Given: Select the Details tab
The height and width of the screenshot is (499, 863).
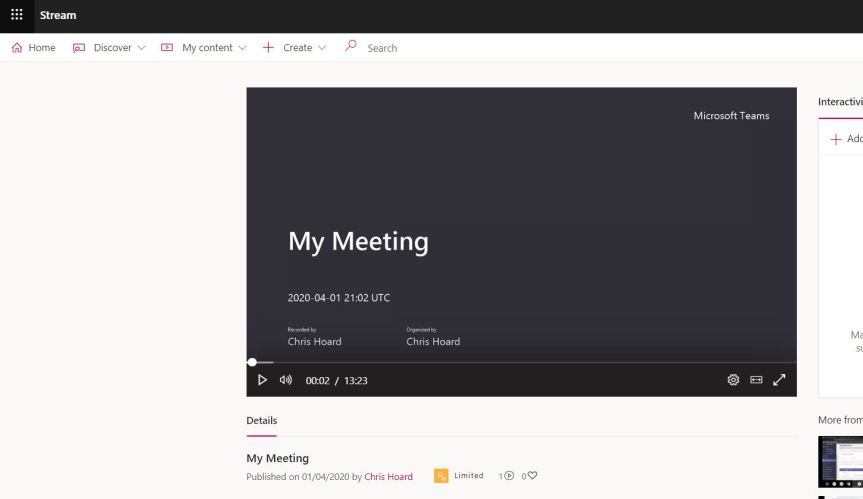Looking at the screenshot, I should (x=262, y=421).
